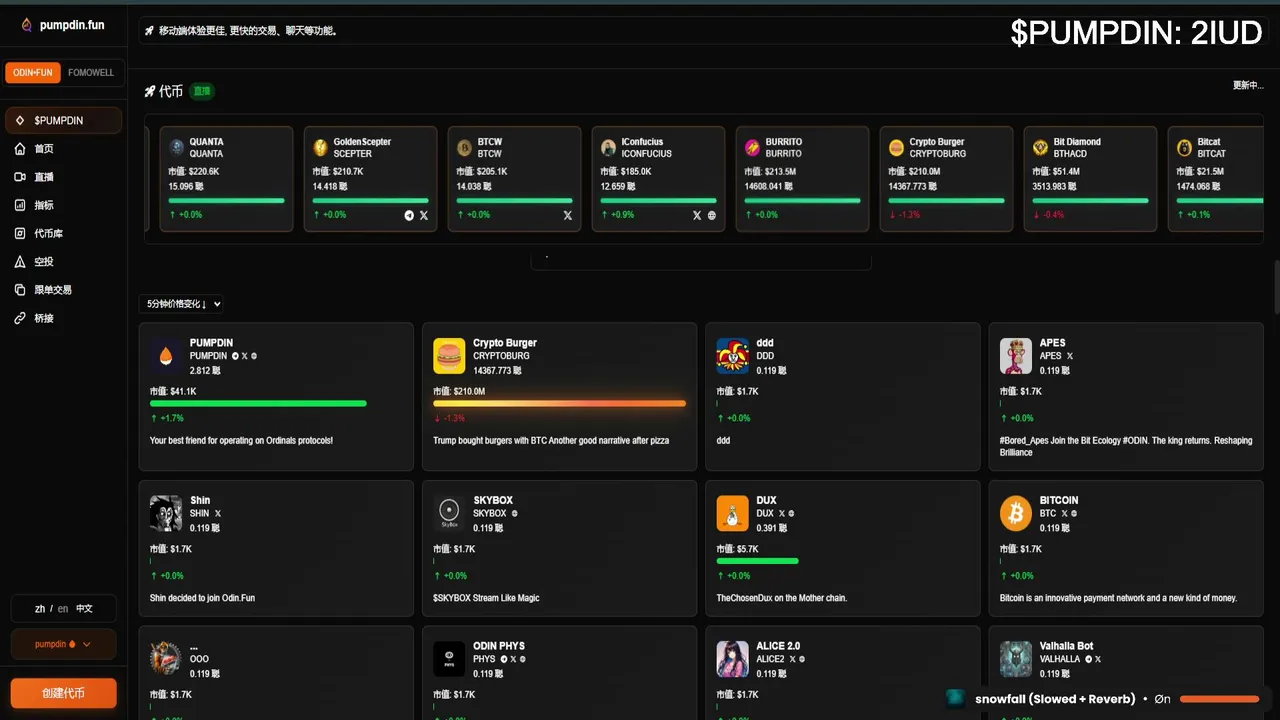Switch to the ODIN•FUN platform toggle
This screenshot has height=720, width=1280.
pyautogui.click(x=33, y=73)
